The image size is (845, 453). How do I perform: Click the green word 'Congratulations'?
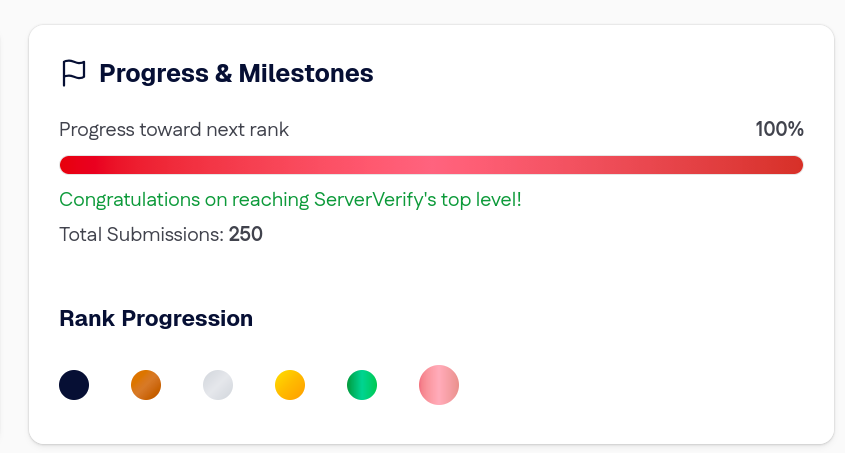[x=130, y=200]
